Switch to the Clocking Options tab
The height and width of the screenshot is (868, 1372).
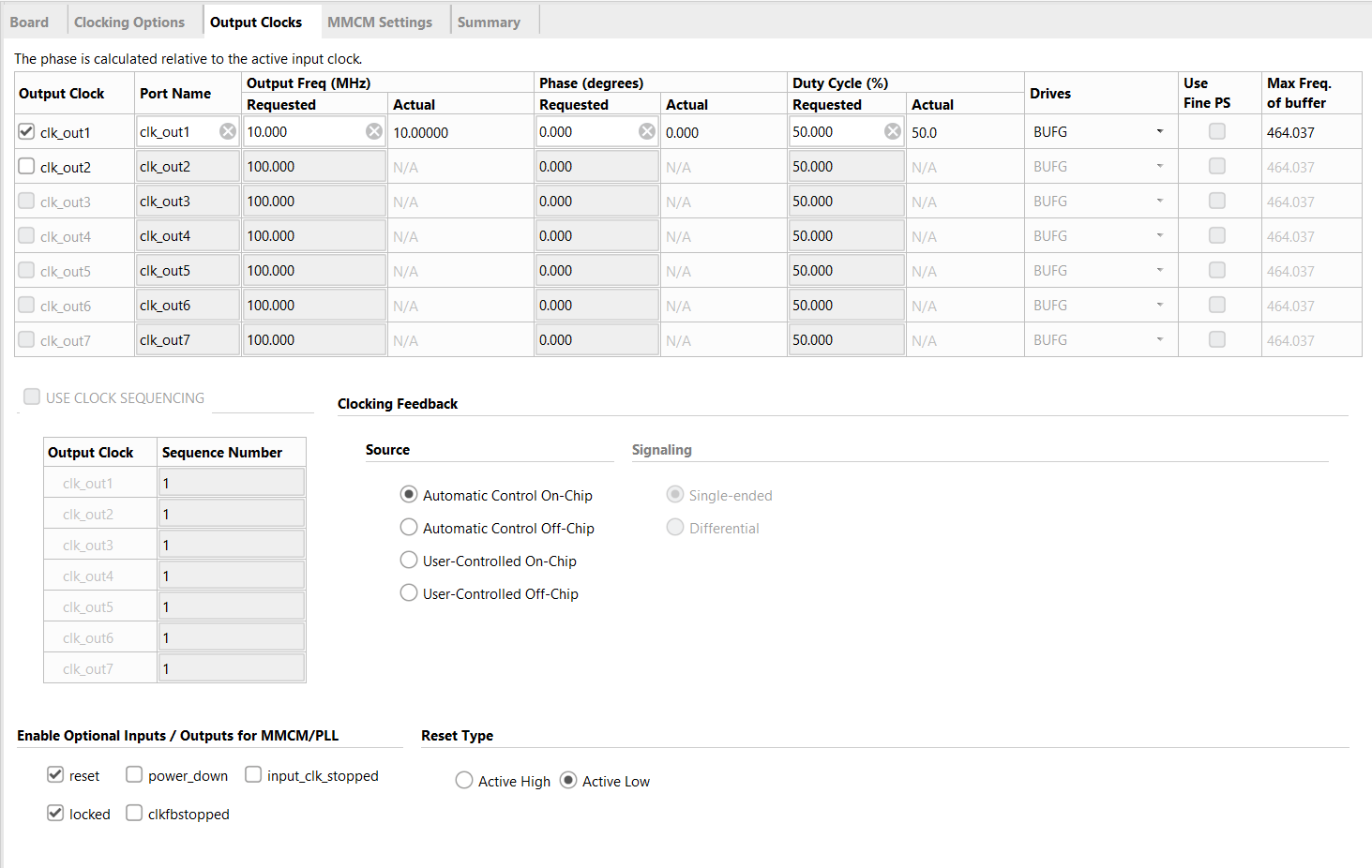(129, 22)
